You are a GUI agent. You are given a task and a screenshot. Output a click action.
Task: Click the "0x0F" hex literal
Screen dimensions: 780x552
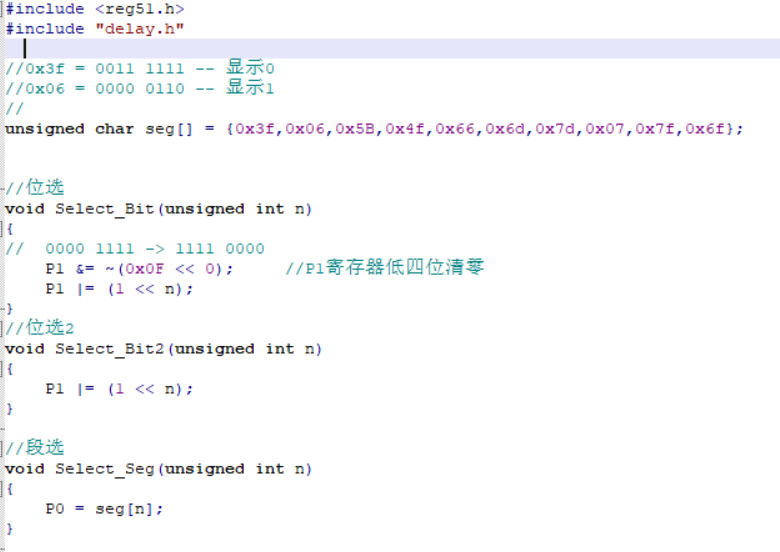[x=144, y=269]
